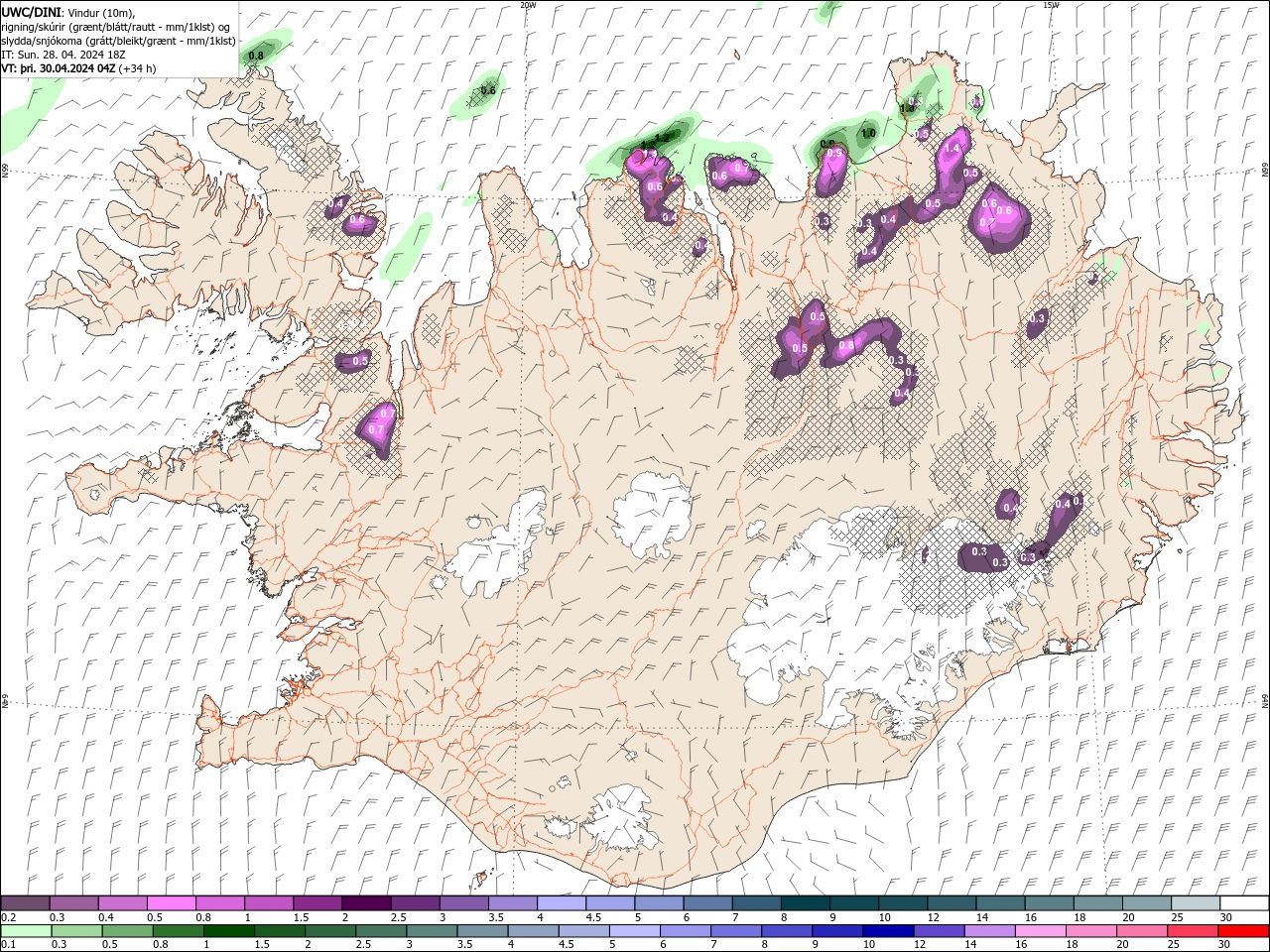Image resolution: width=1270 pixels, height=952 pixels.
Task: Click the dark mauve 0.2 swatch in upper legend
Action: tap(26, 903)
